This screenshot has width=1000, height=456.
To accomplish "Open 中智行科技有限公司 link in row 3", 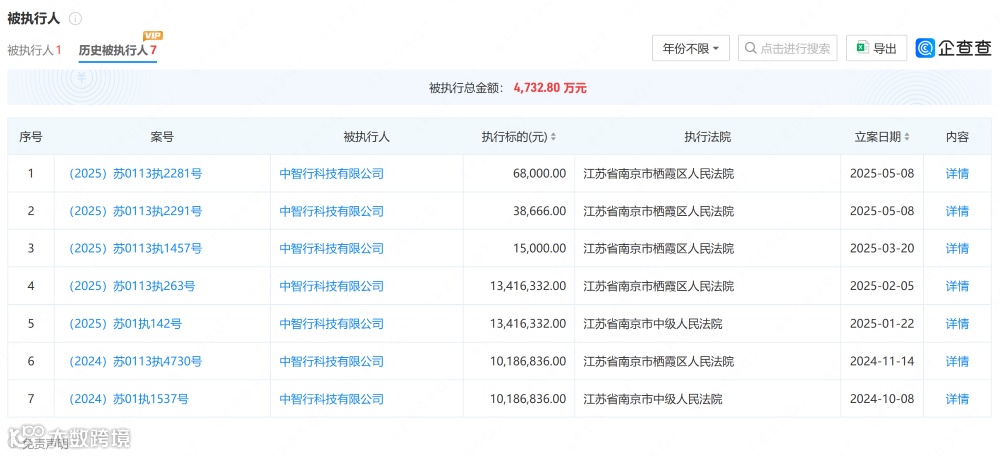I will click(x=332, y=249).
